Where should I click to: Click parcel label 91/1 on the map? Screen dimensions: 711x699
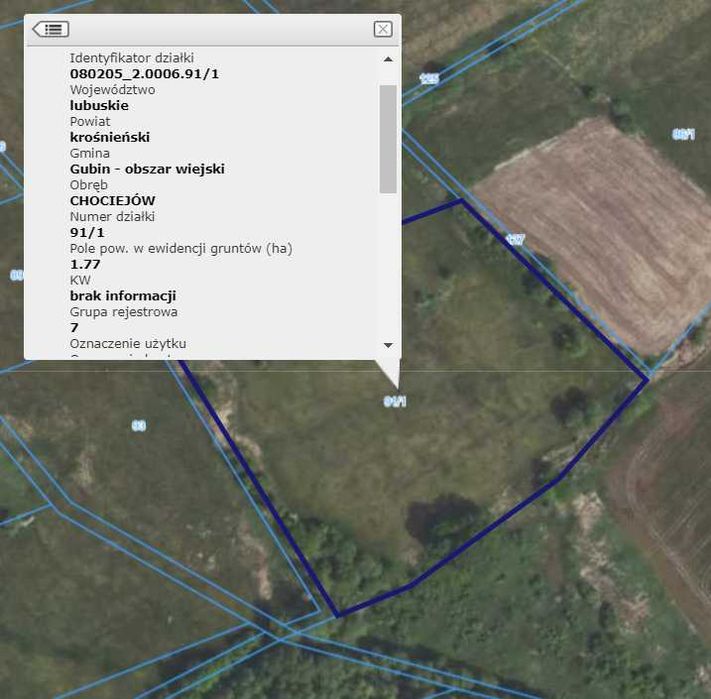[x=395, y=401]
